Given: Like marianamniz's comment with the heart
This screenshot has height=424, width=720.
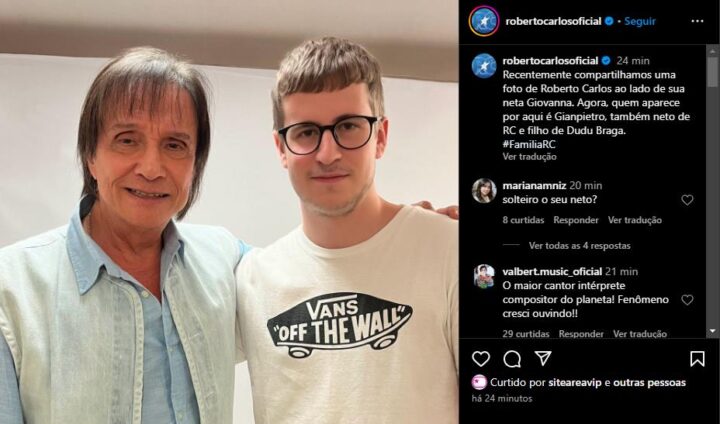Looking at the screenshot, I should 687,200.
